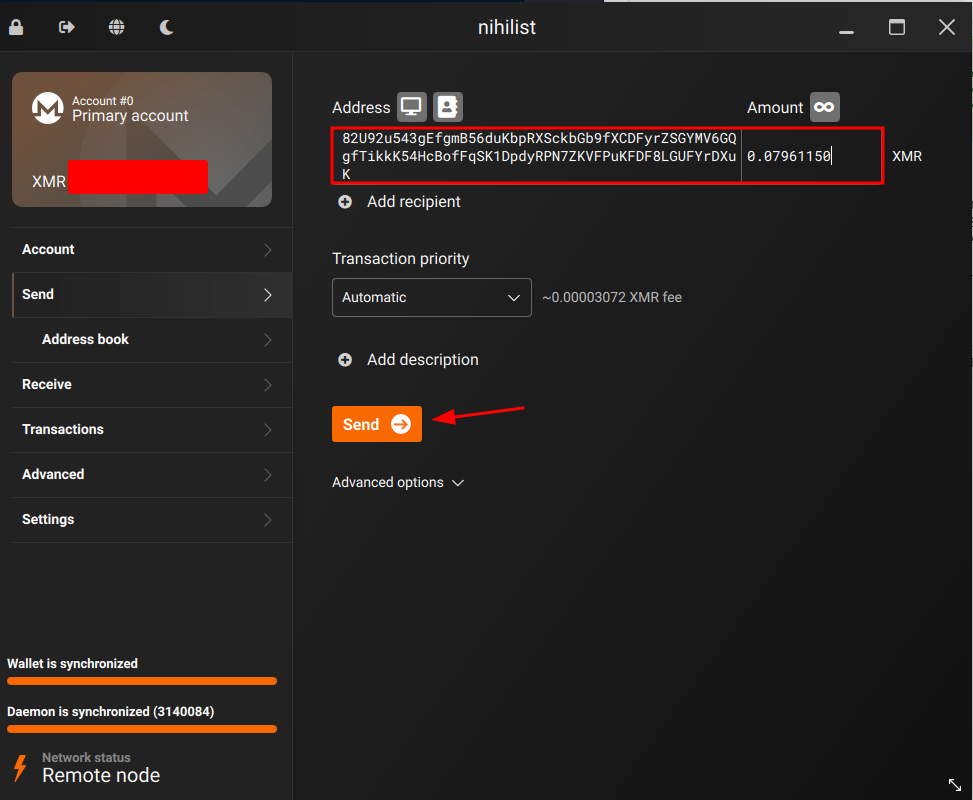Click the ~0.00003072 XMR fee text
This screenshot has height=800, width=973.
[612, 297]
